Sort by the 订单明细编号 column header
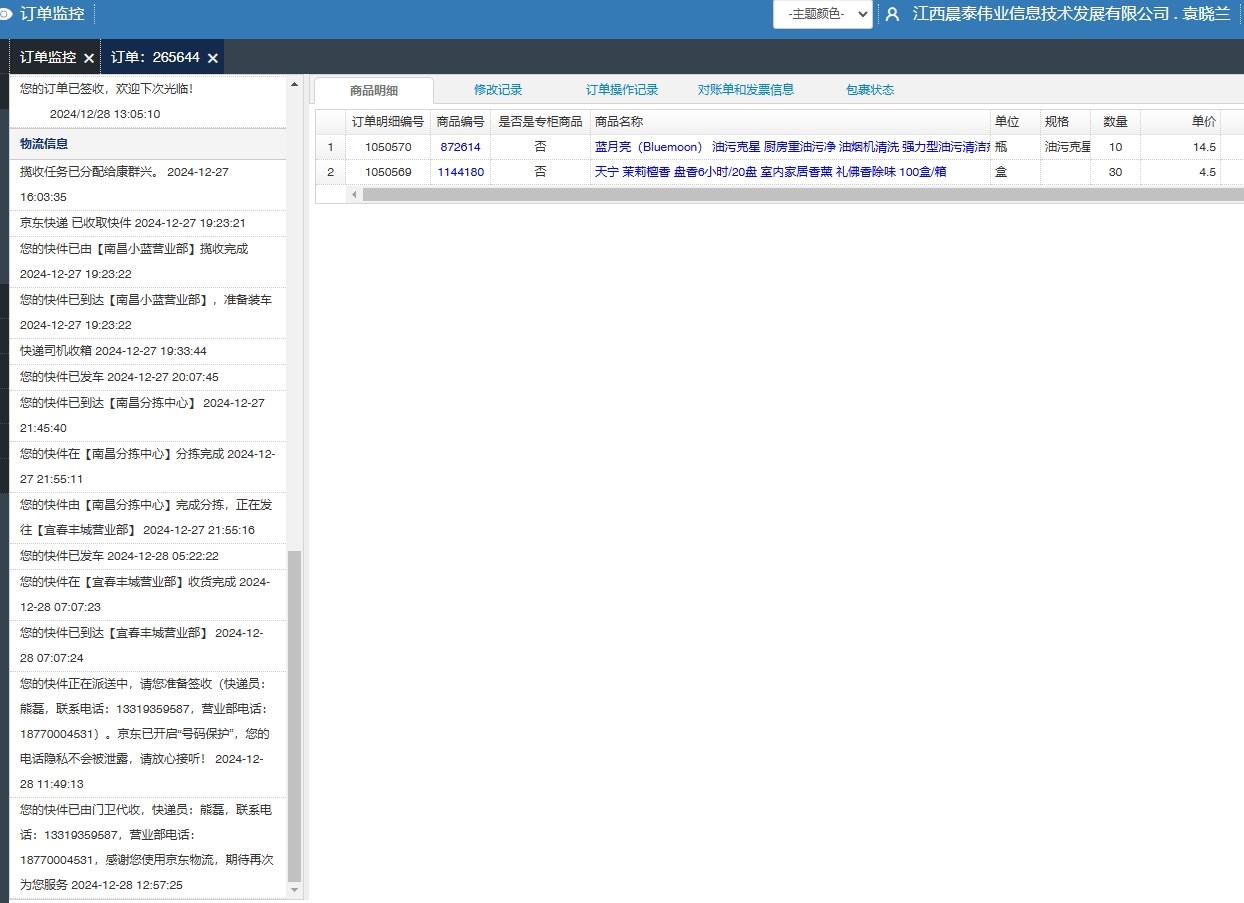 (x=388, y=122)
